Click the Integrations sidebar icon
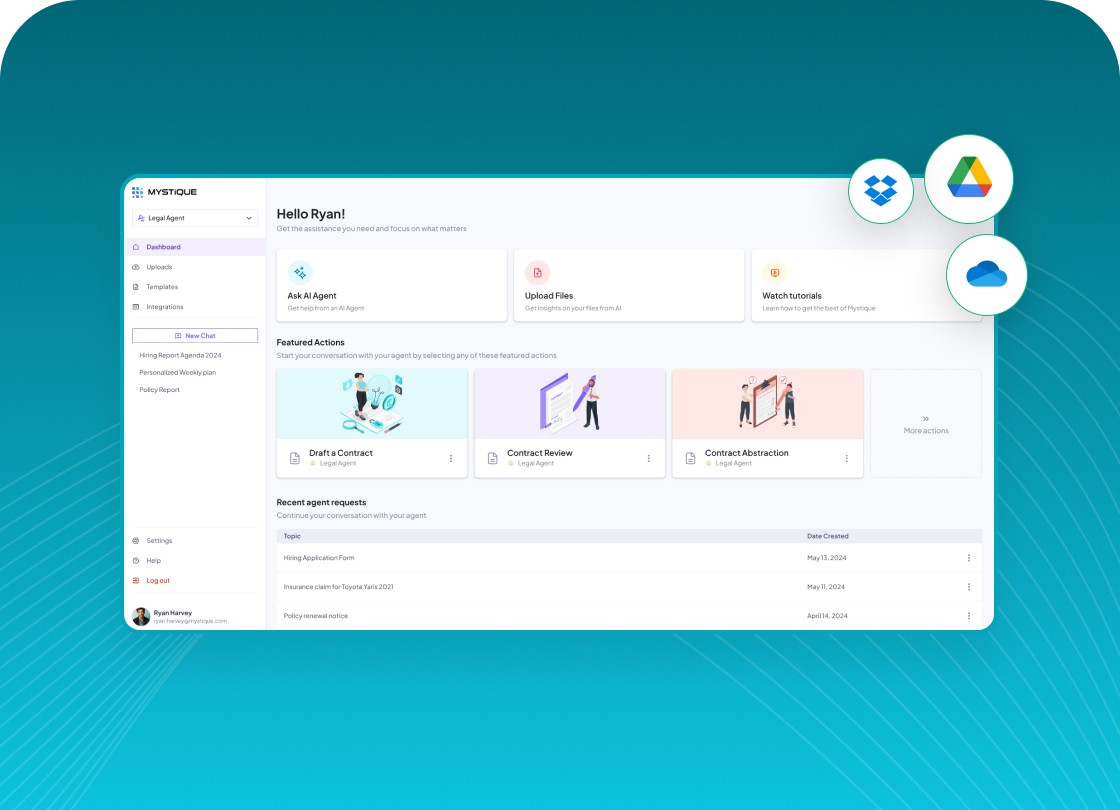Viewport: 1120px width, 810px height. coord(136,307)
